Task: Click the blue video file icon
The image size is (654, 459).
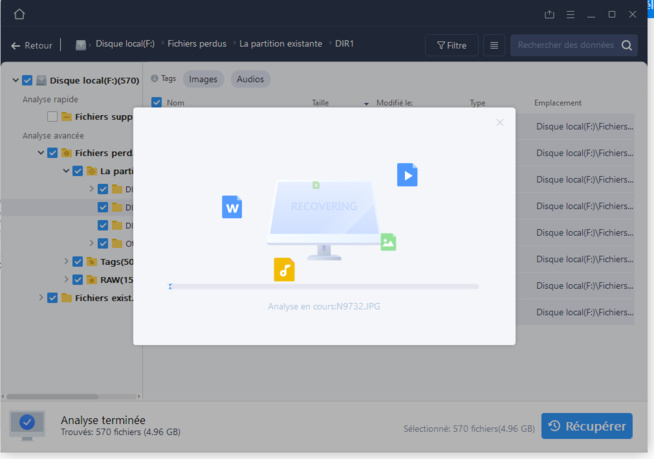Action: [407, 175]
